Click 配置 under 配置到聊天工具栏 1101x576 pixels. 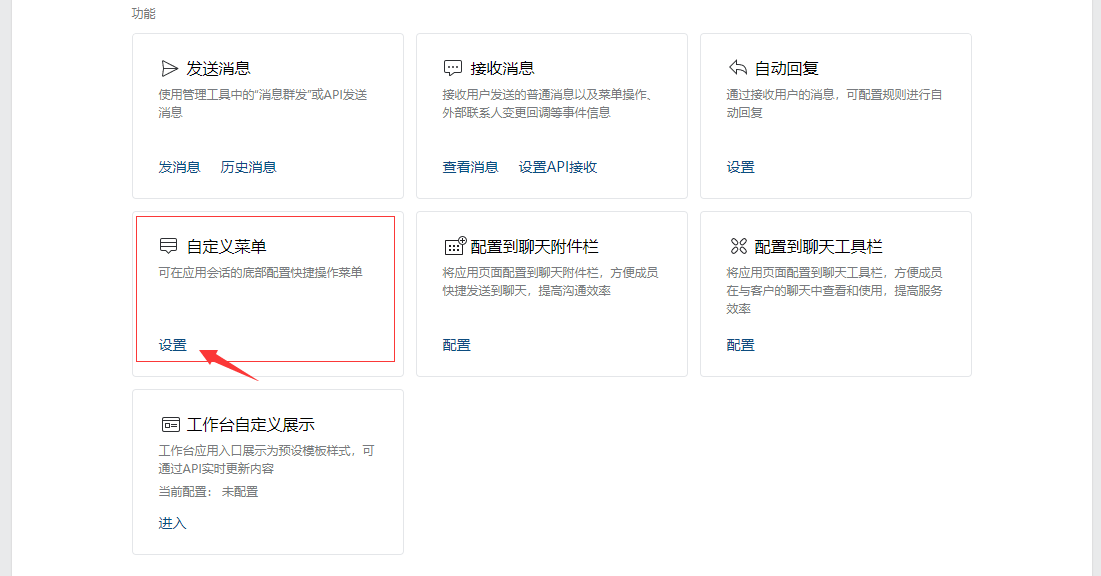point(740,345)
